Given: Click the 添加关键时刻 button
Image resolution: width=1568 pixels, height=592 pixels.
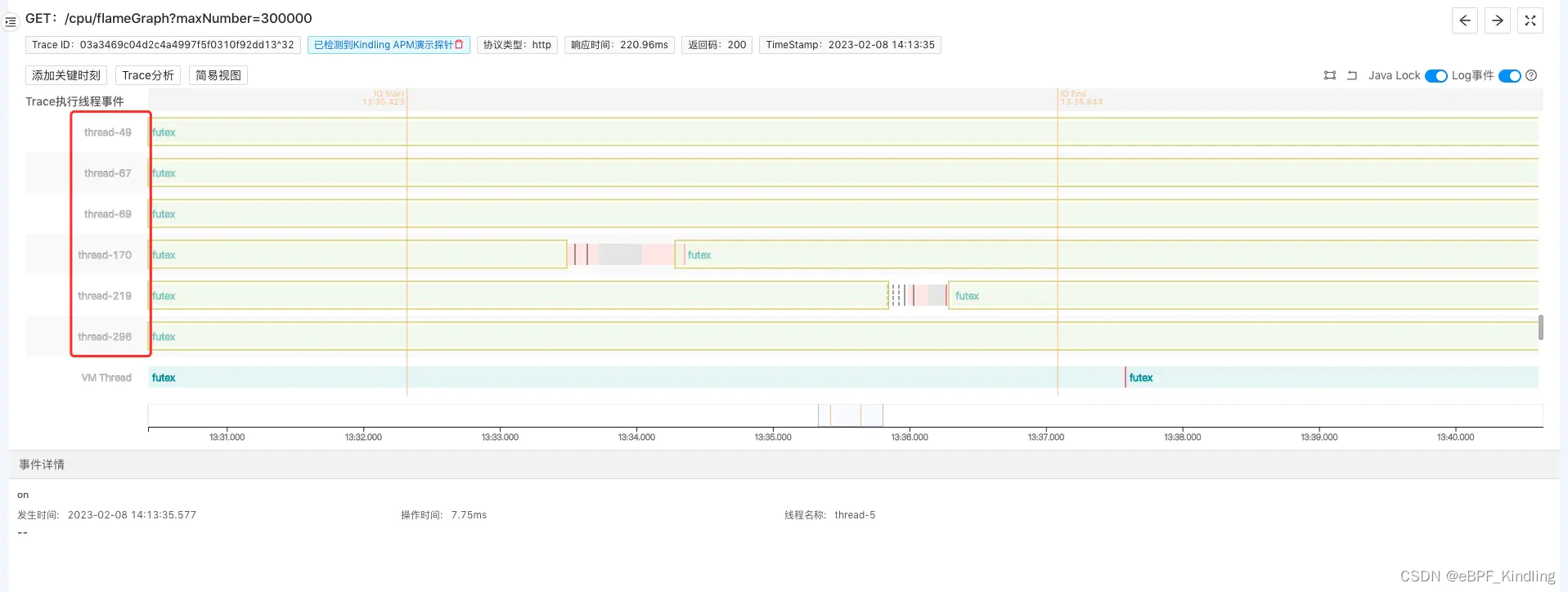Looking at the screenshot, I should (66, 75).
